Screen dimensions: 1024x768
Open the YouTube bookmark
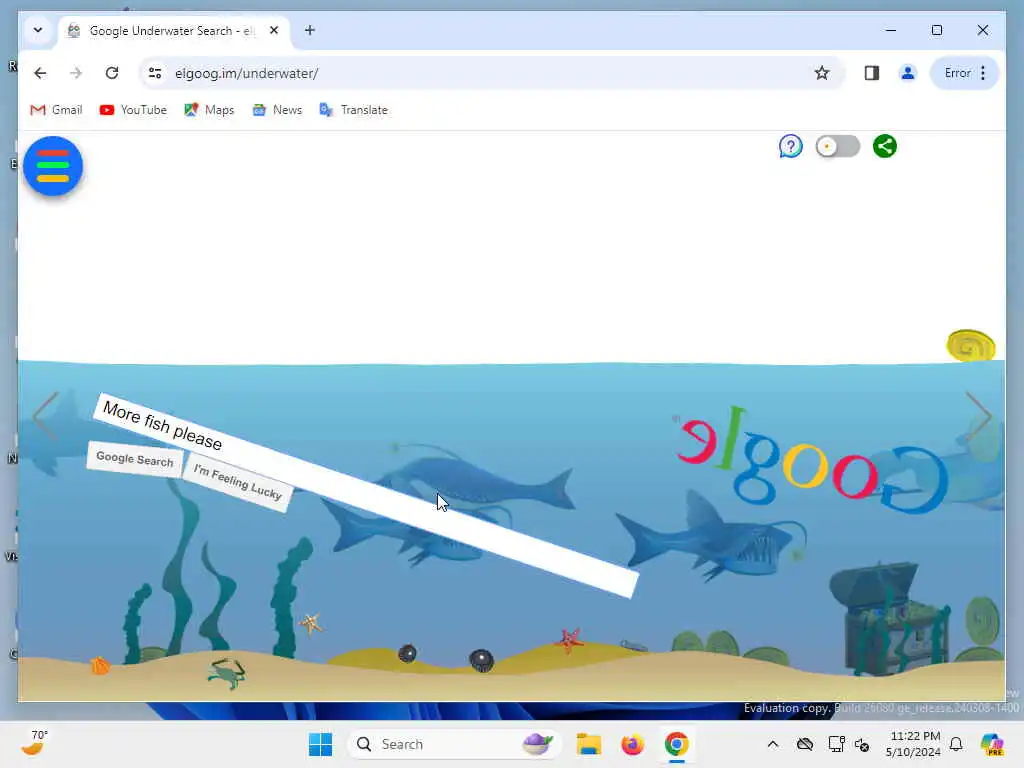tap(133, 110)
